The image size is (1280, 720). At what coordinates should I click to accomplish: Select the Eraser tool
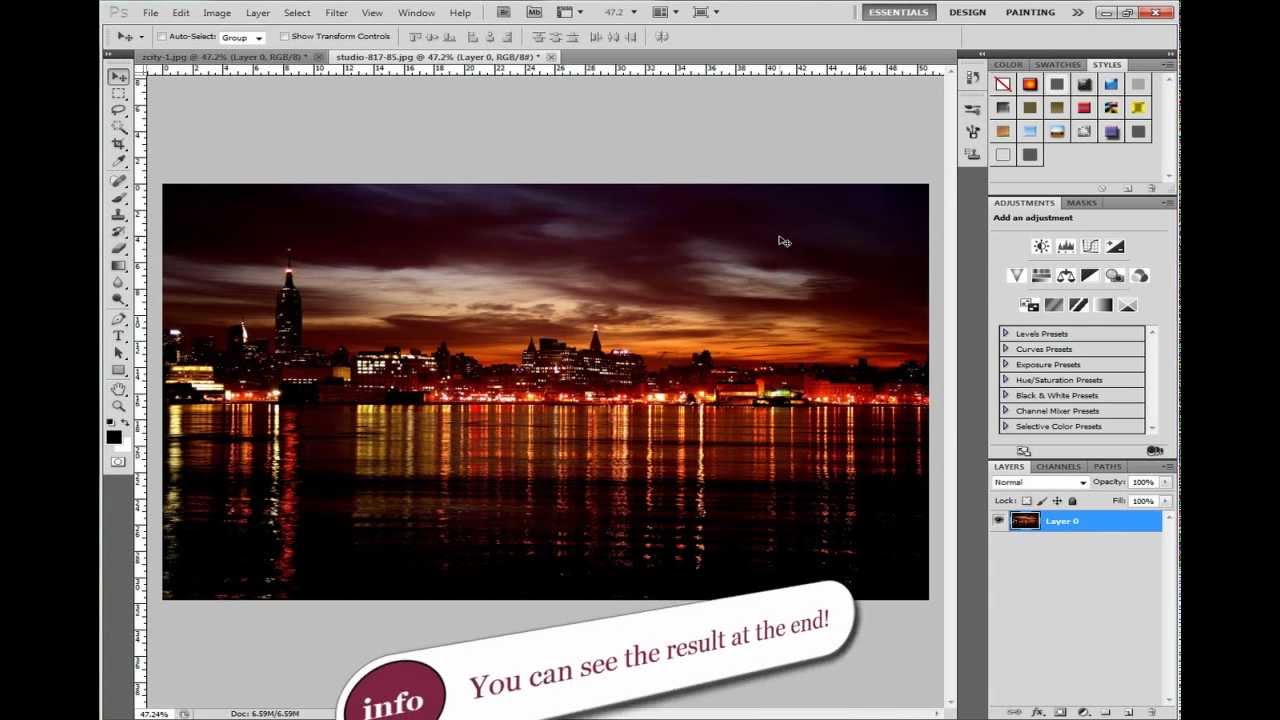118,249
